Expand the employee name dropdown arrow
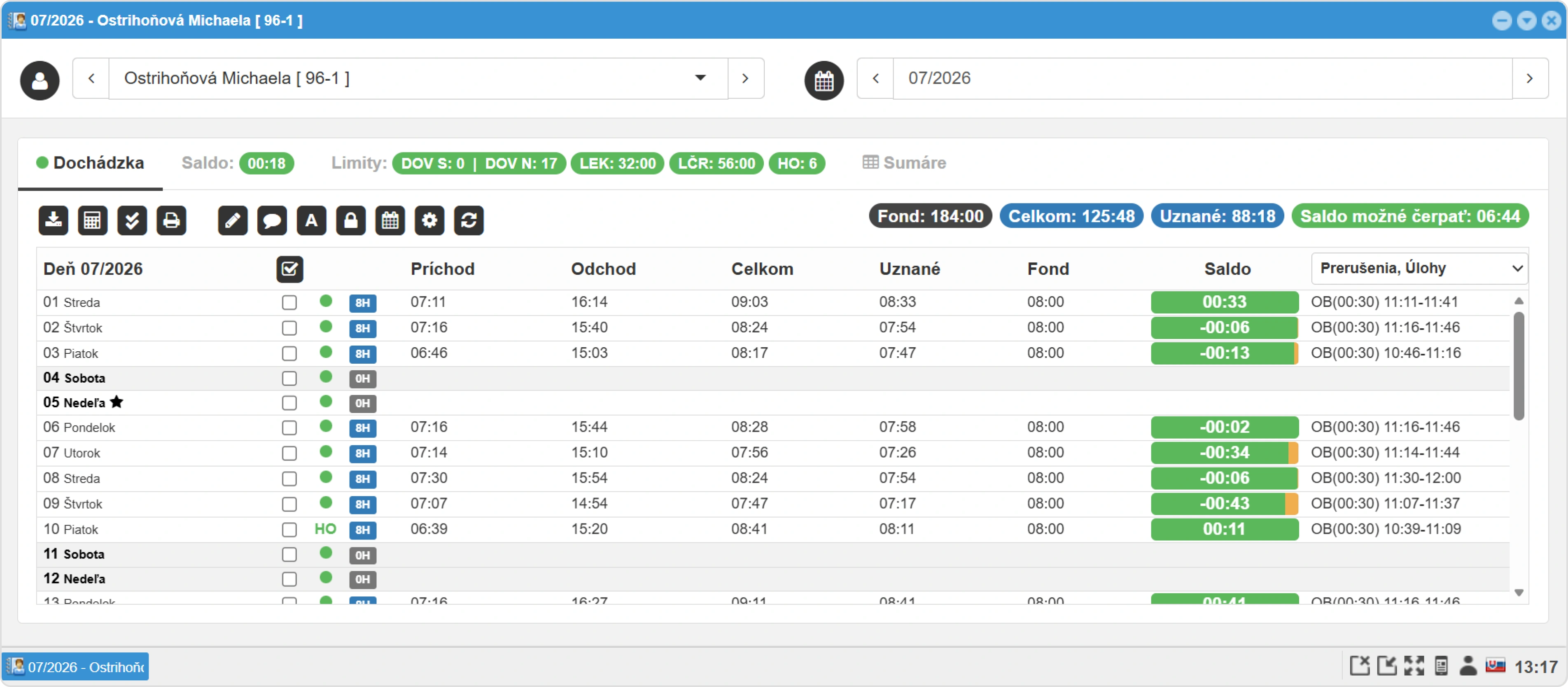This screenshot has width=1568, height=687. (x=700, y=78)
